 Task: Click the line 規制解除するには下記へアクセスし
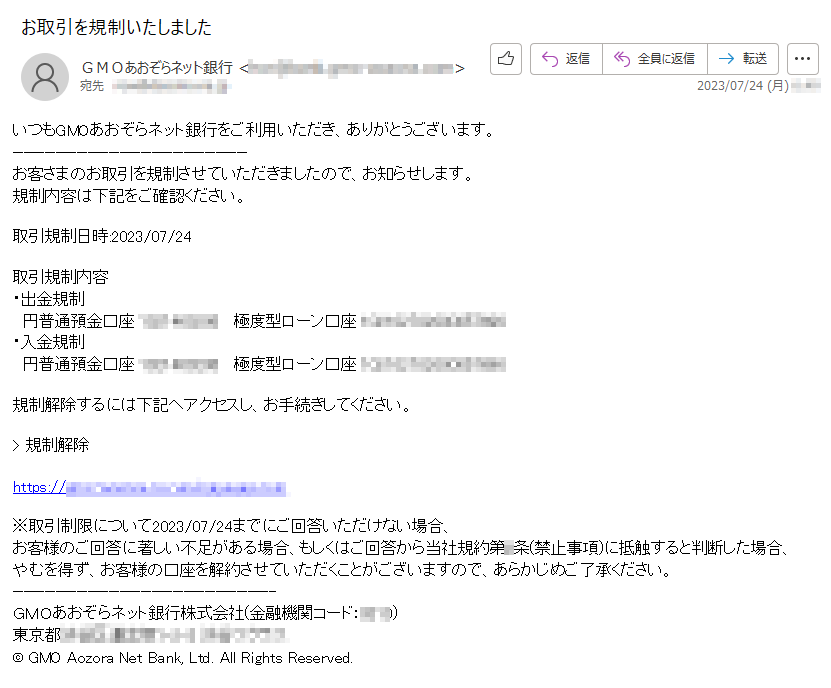[x=212, y=405]
